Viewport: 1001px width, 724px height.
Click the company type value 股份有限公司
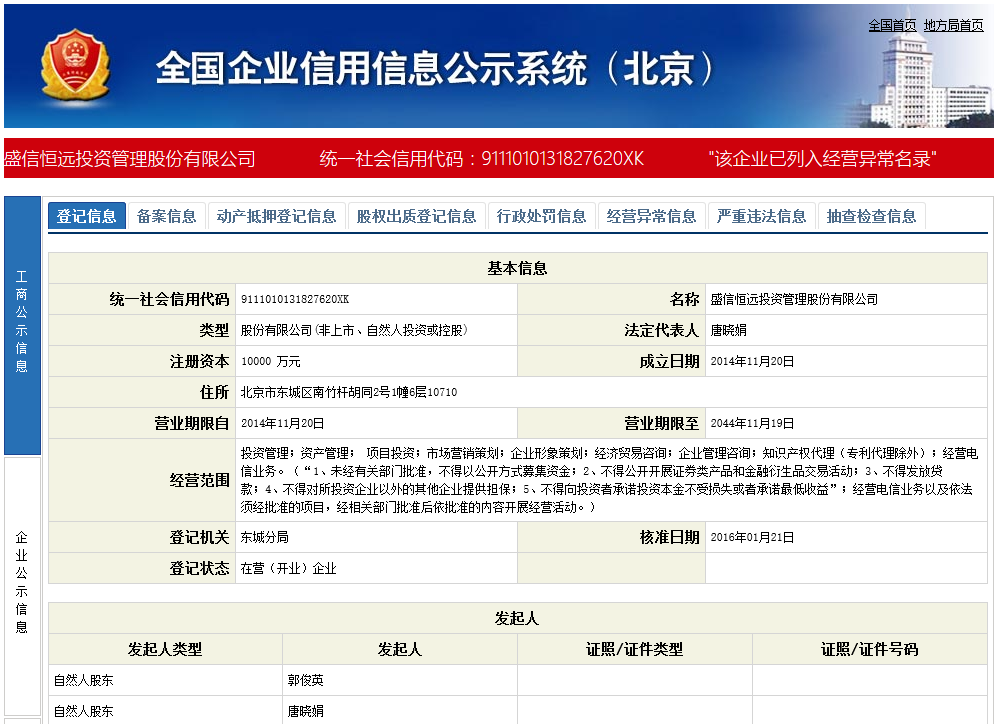[354, 330]
